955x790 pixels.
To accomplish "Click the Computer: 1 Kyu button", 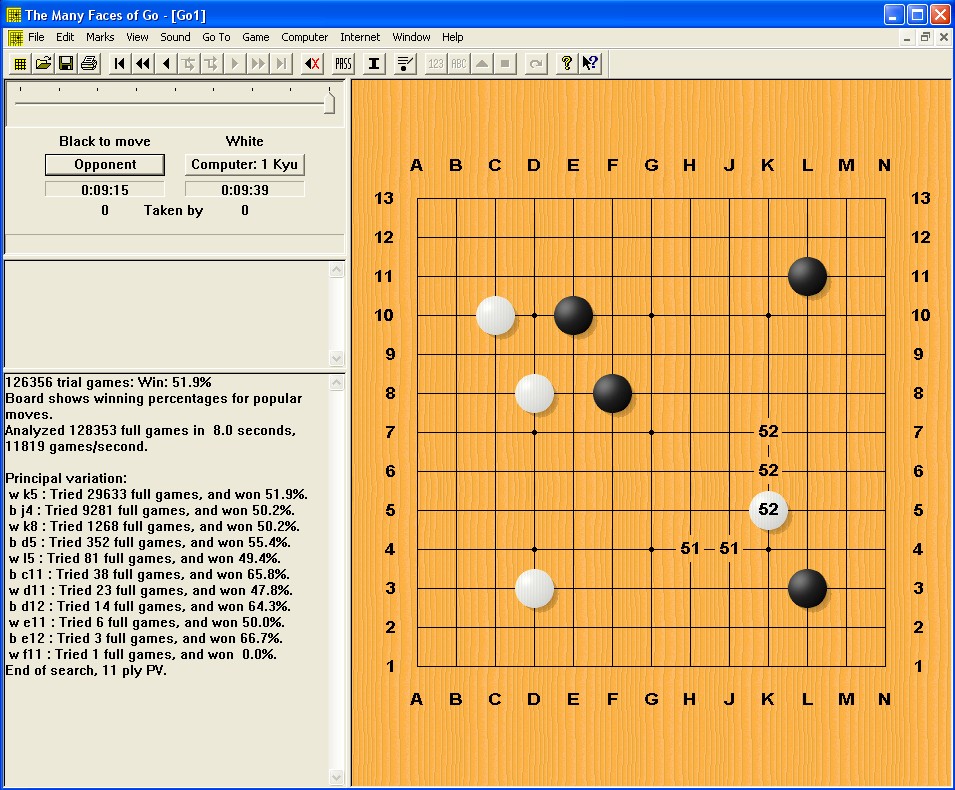I will click(244, 164).
